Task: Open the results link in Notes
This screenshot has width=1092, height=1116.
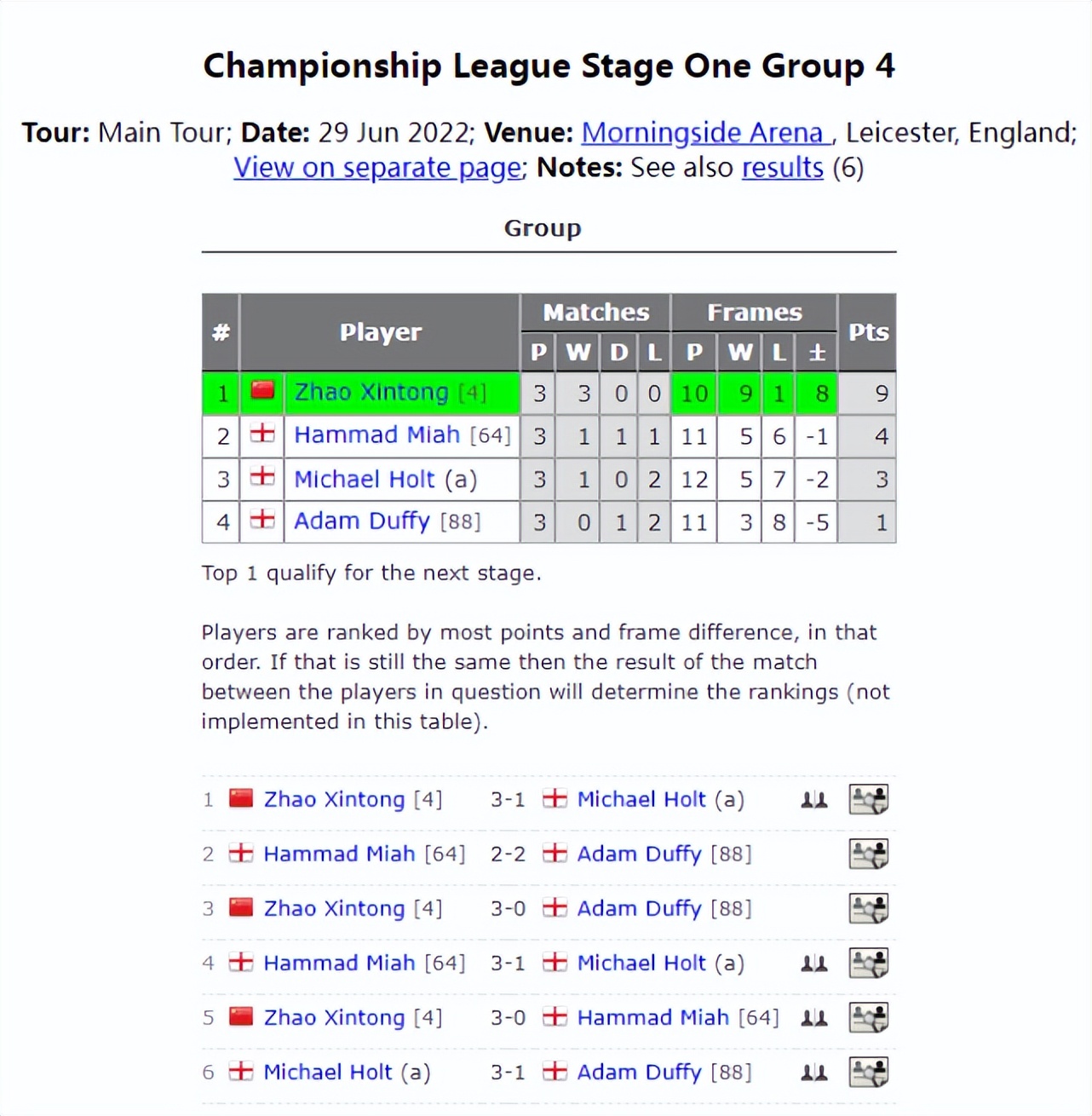Action: tap(783, 168)
